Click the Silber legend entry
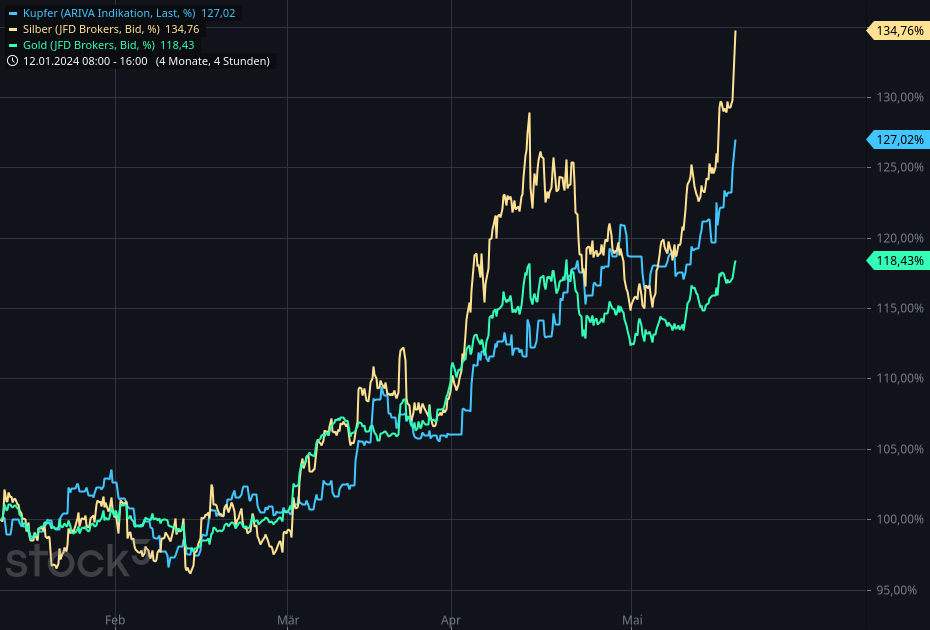The image size is (930, 630). point(104,29)
